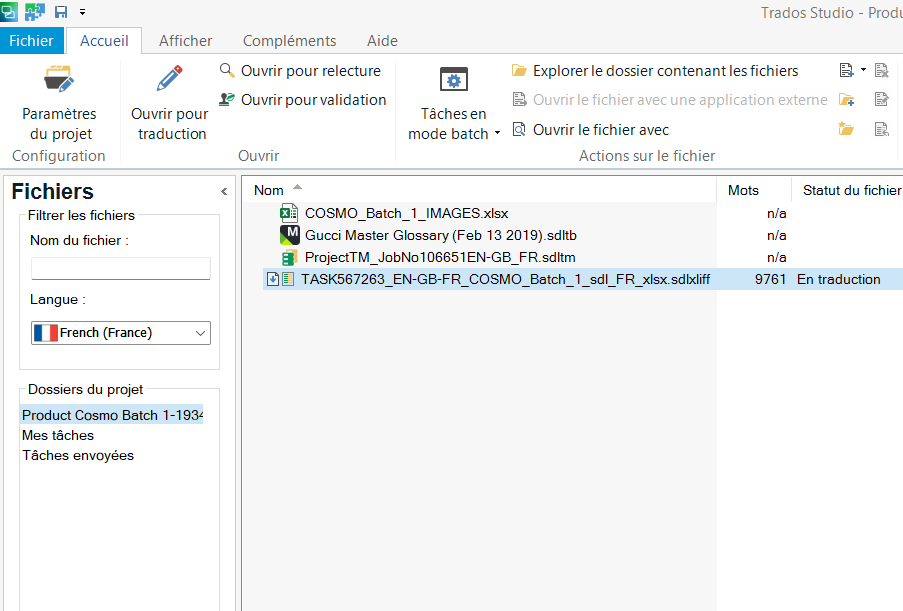Focus the Nom du fichier filter field
The height and width of the screenshot is (611, 903).
121,268
